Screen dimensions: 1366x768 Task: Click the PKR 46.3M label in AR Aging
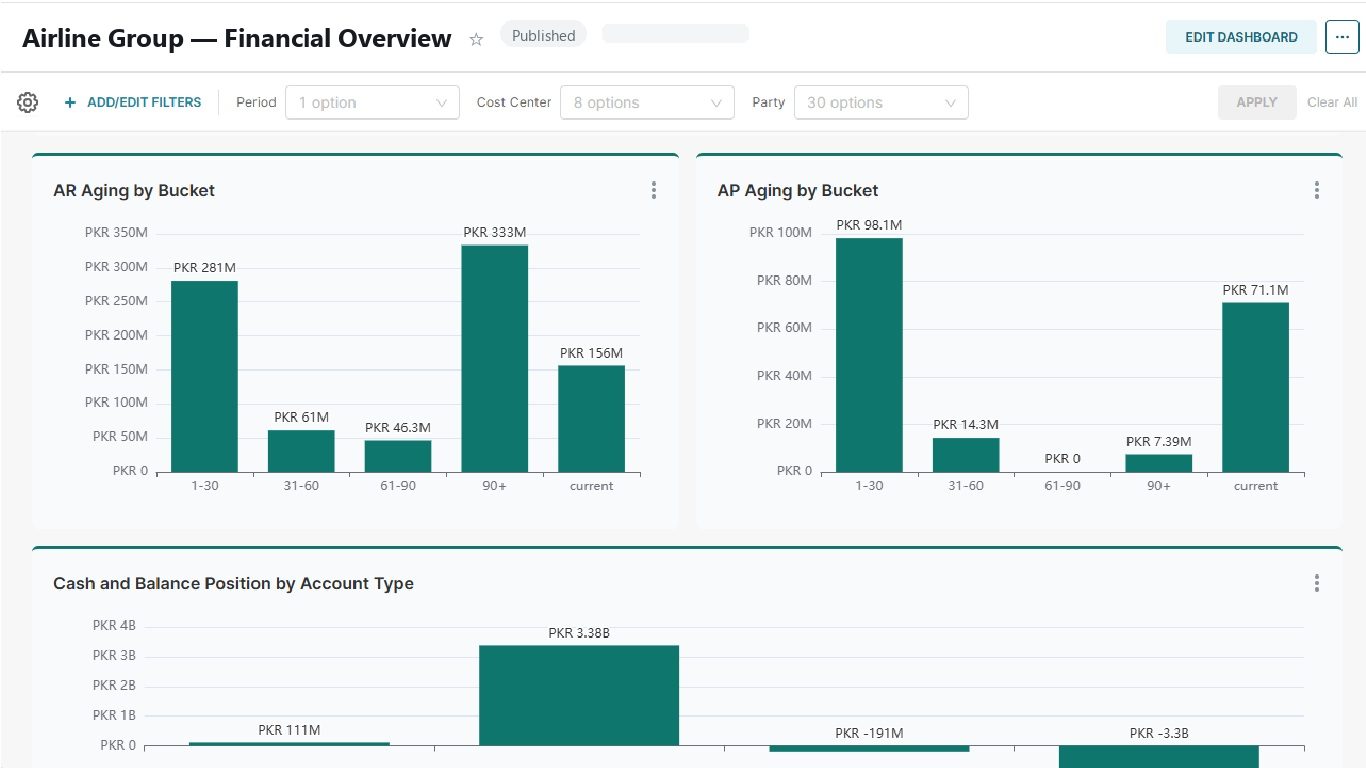398,427
